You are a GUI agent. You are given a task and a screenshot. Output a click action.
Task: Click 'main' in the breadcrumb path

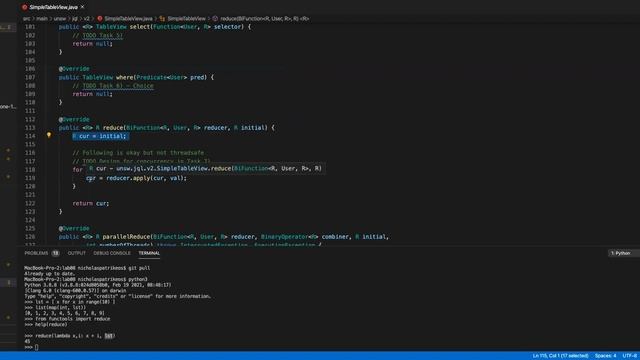pos(42,18)
